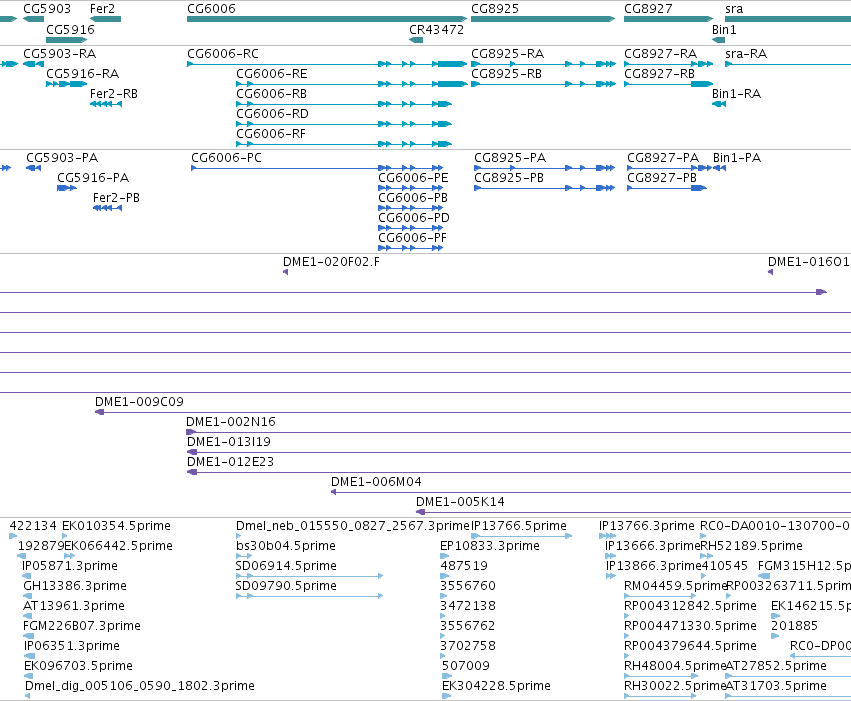Screen dimensions: 851x701
Task: Click EST SD06914.5prime
Action: pyautogui.click(x=286, y=566)
